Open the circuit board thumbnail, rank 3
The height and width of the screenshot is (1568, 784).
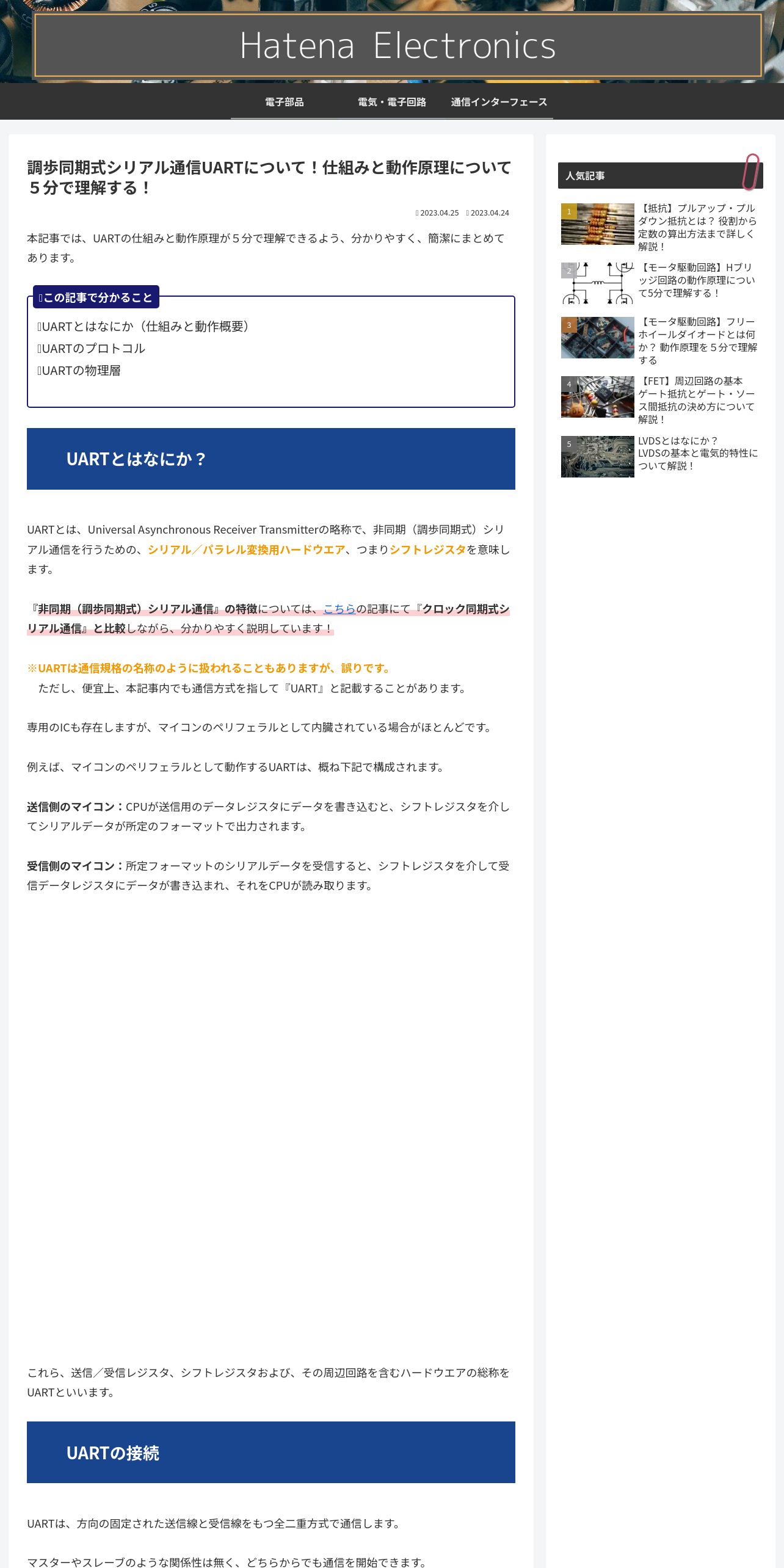(598, 338)
